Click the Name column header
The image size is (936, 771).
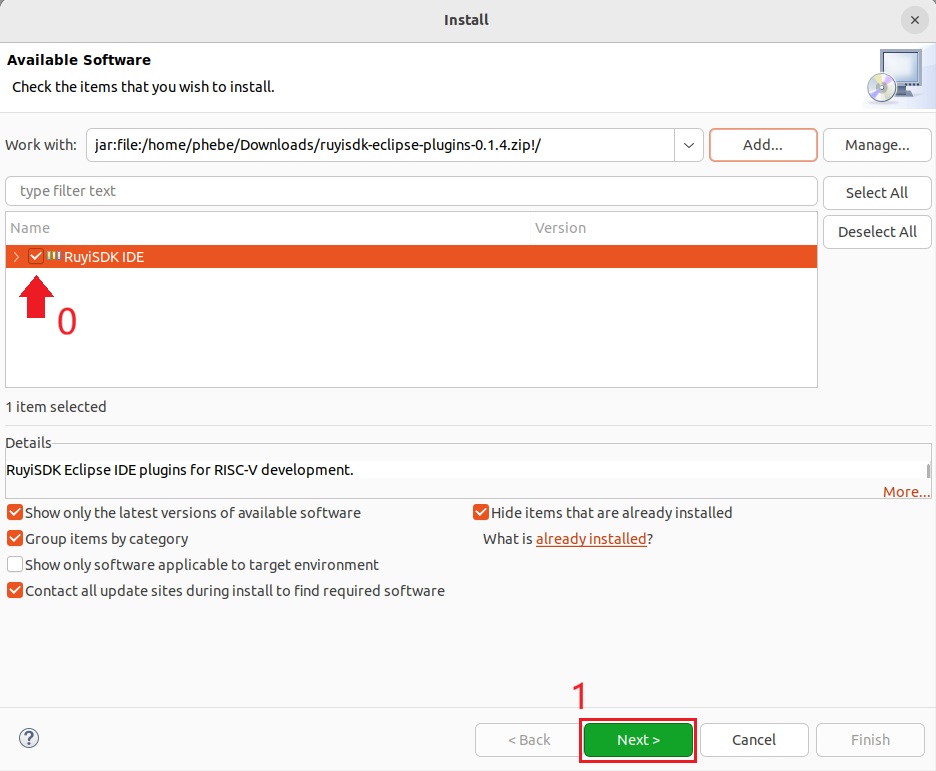[x=268, y=228]
